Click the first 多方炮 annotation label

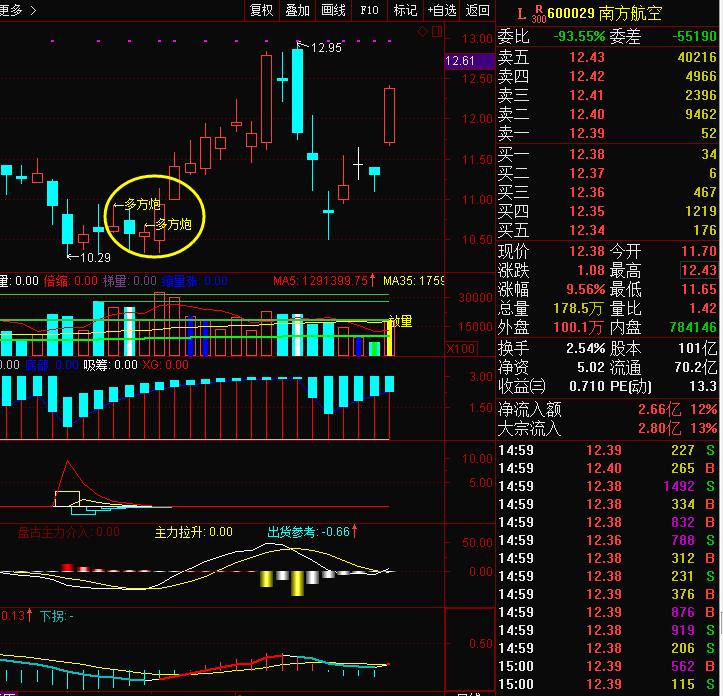click(142, 204)
